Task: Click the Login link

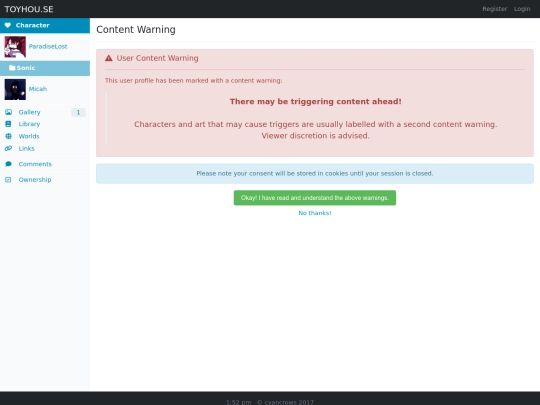Action: point(522,9)
